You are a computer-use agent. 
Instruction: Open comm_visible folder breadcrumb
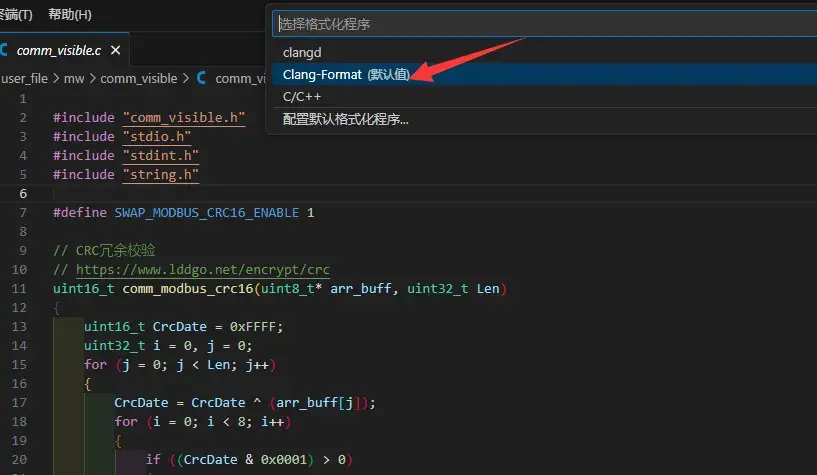pyautogui.click(x=139, y=79)
